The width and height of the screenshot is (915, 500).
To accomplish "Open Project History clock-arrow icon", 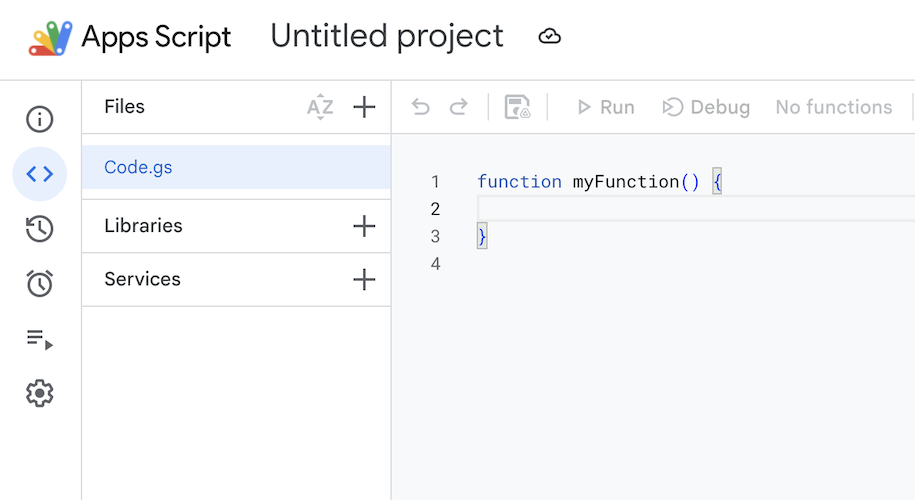I will click(40, 229).
